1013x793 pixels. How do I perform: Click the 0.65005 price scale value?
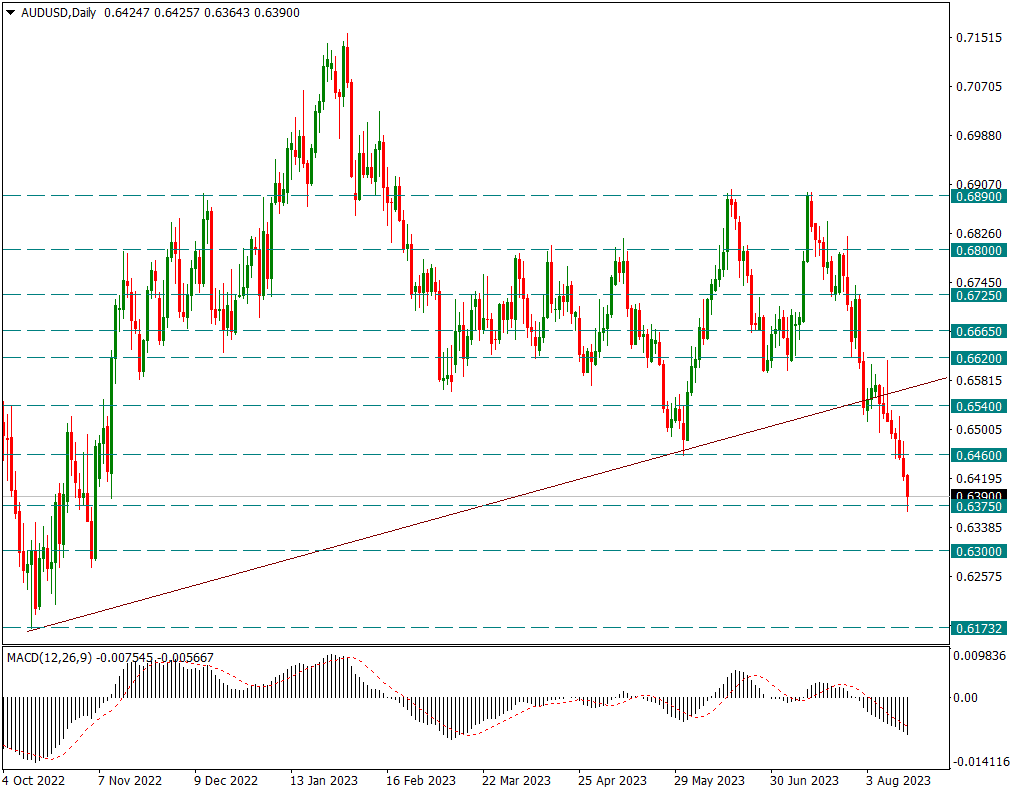[979, 430]
